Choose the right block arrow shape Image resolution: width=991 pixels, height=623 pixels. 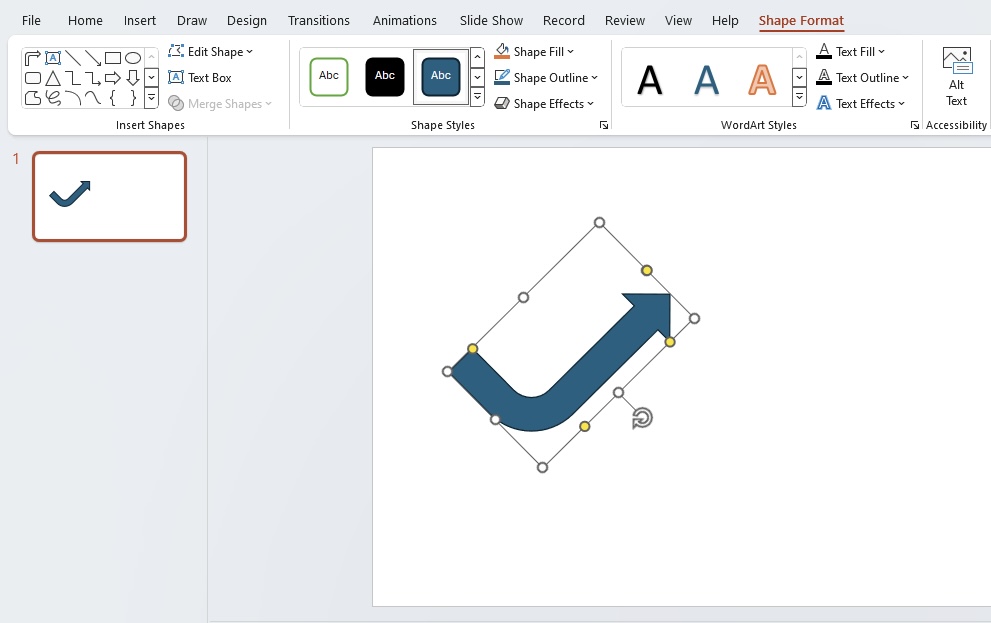[x=112, y=78]
